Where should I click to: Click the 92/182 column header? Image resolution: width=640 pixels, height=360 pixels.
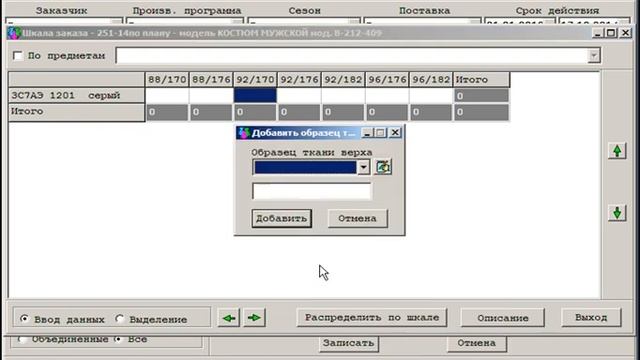[x=343, y=80]
